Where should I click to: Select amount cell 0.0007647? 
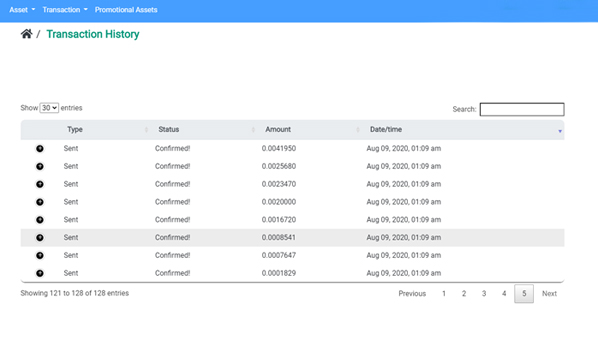click(279, 255)
